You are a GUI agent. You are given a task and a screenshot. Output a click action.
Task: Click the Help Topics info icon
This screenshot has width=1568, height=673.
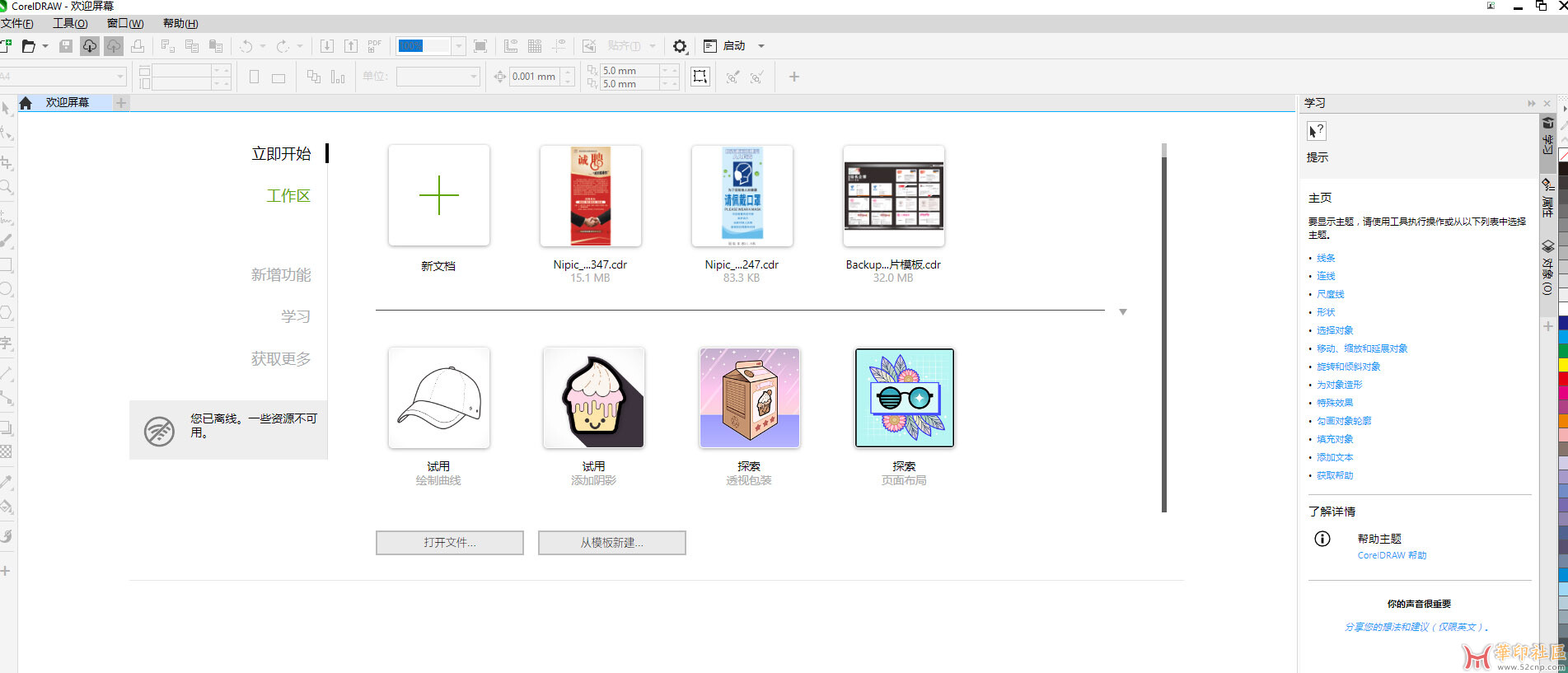(1322, 539)
